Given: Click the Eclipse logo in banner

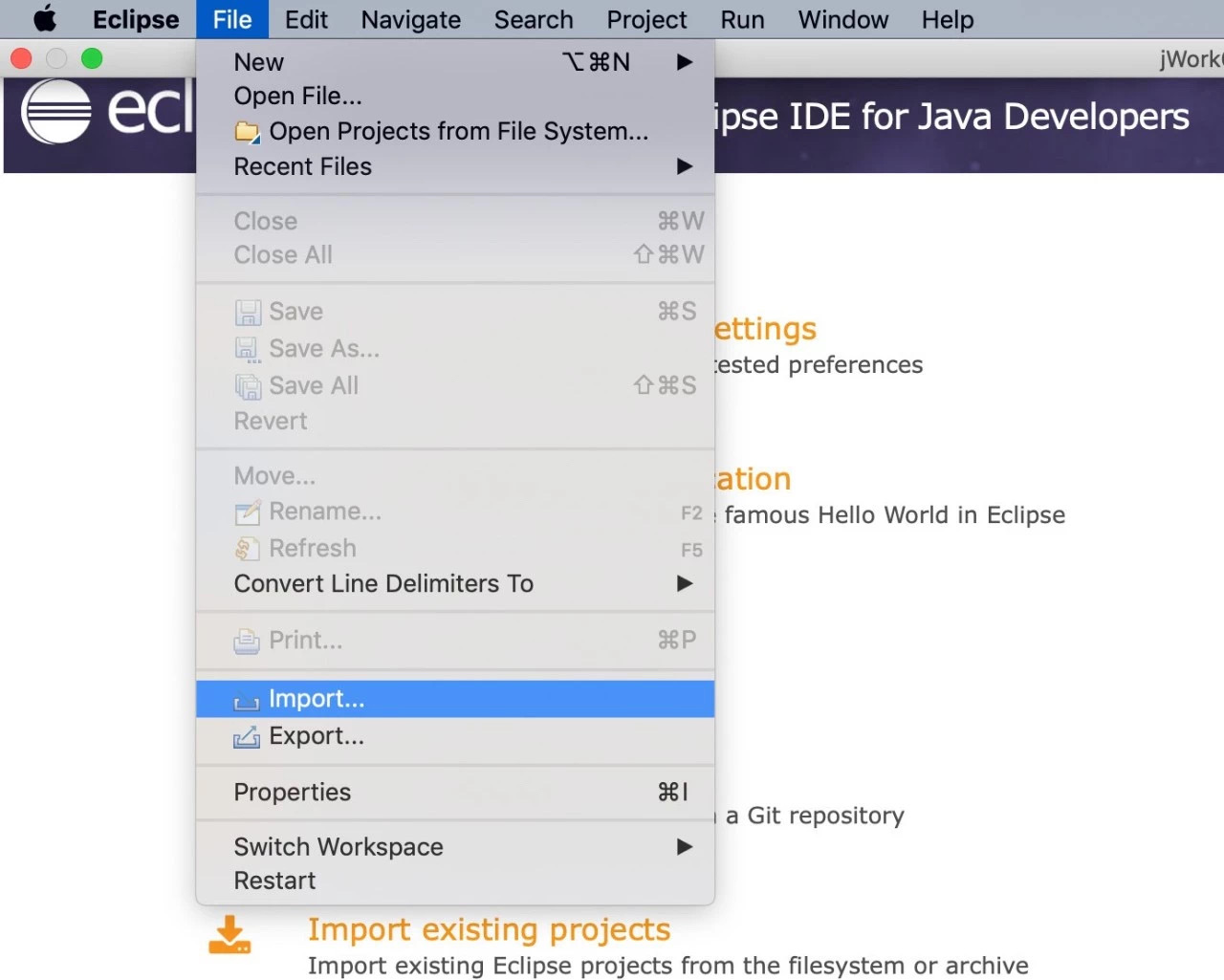Looking at the screenshot, I should pyautogui.click(x=56, y=111).
